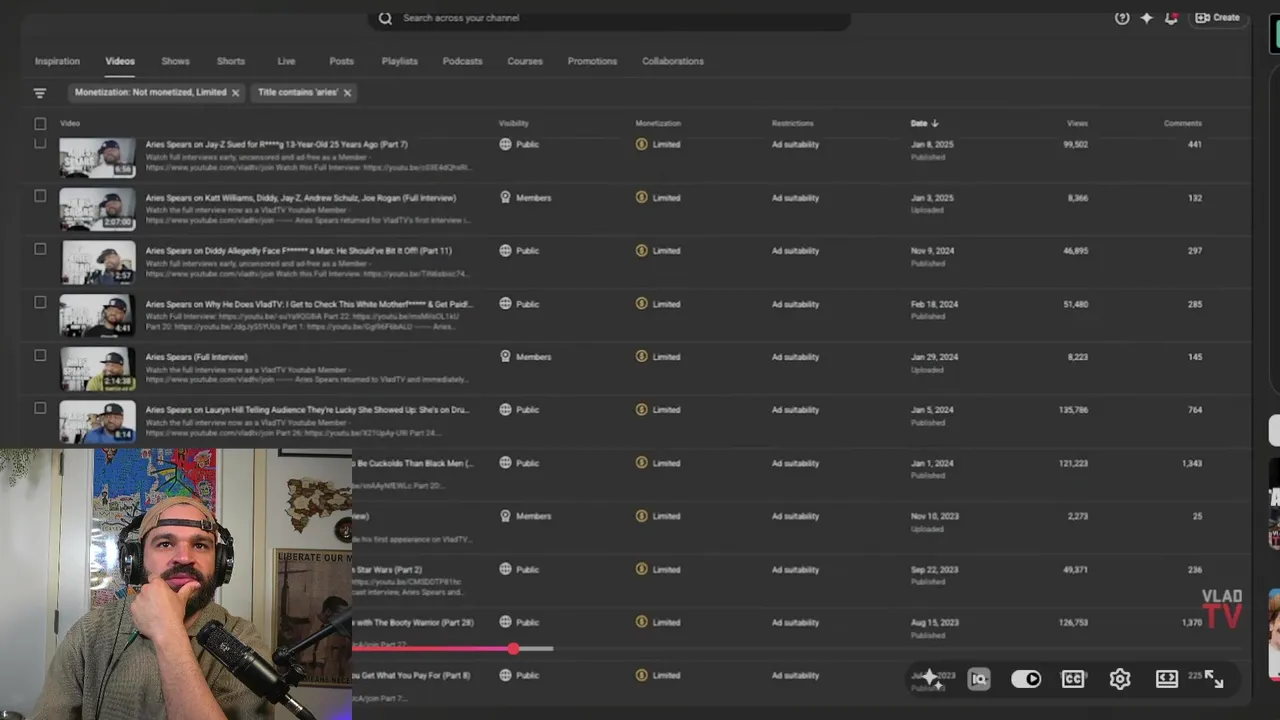Screen dimensions: 1280x720
Task: Click the '135,786' views value
Action: click(x=1073, y=410)
